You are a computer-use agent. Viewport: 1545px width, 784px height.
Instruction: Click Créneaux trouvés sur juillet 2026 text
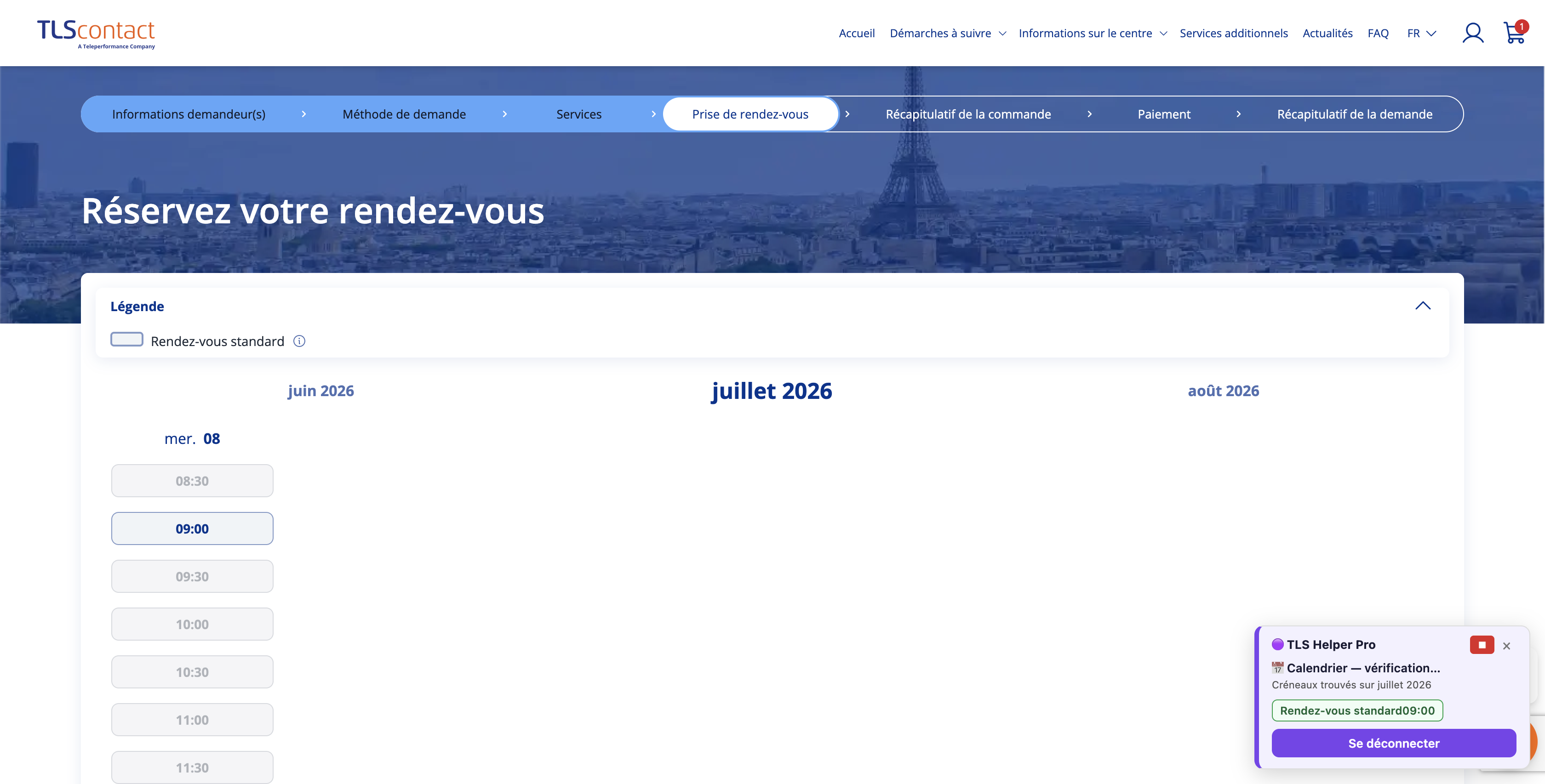[1350, 684]
